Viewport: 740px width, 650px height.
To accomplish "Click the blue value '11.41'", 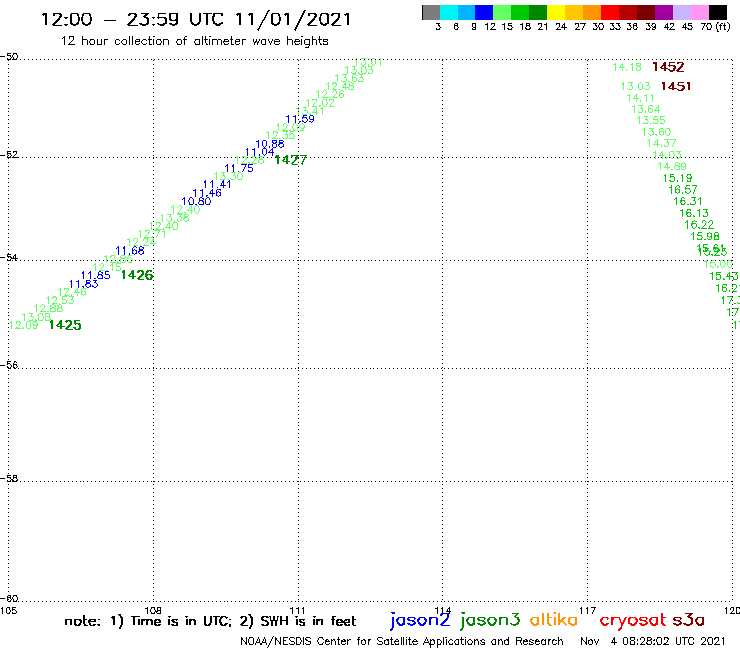I will [x=217, y=185].
